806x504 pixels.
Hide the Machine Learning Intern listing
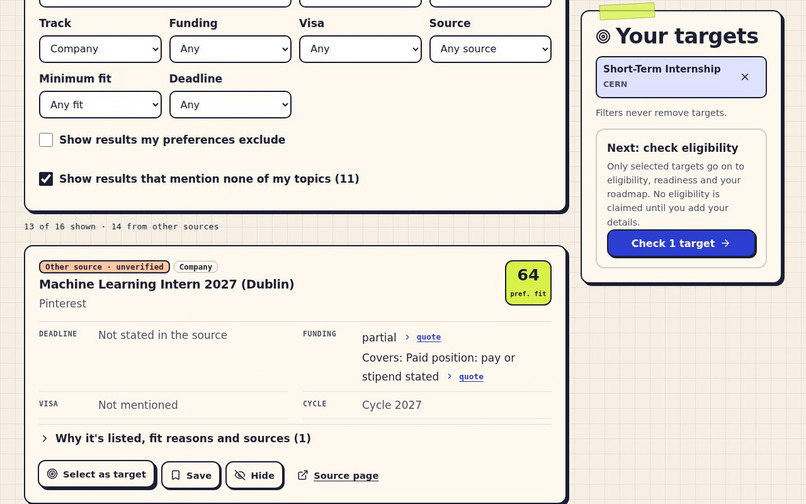[255, 475]
